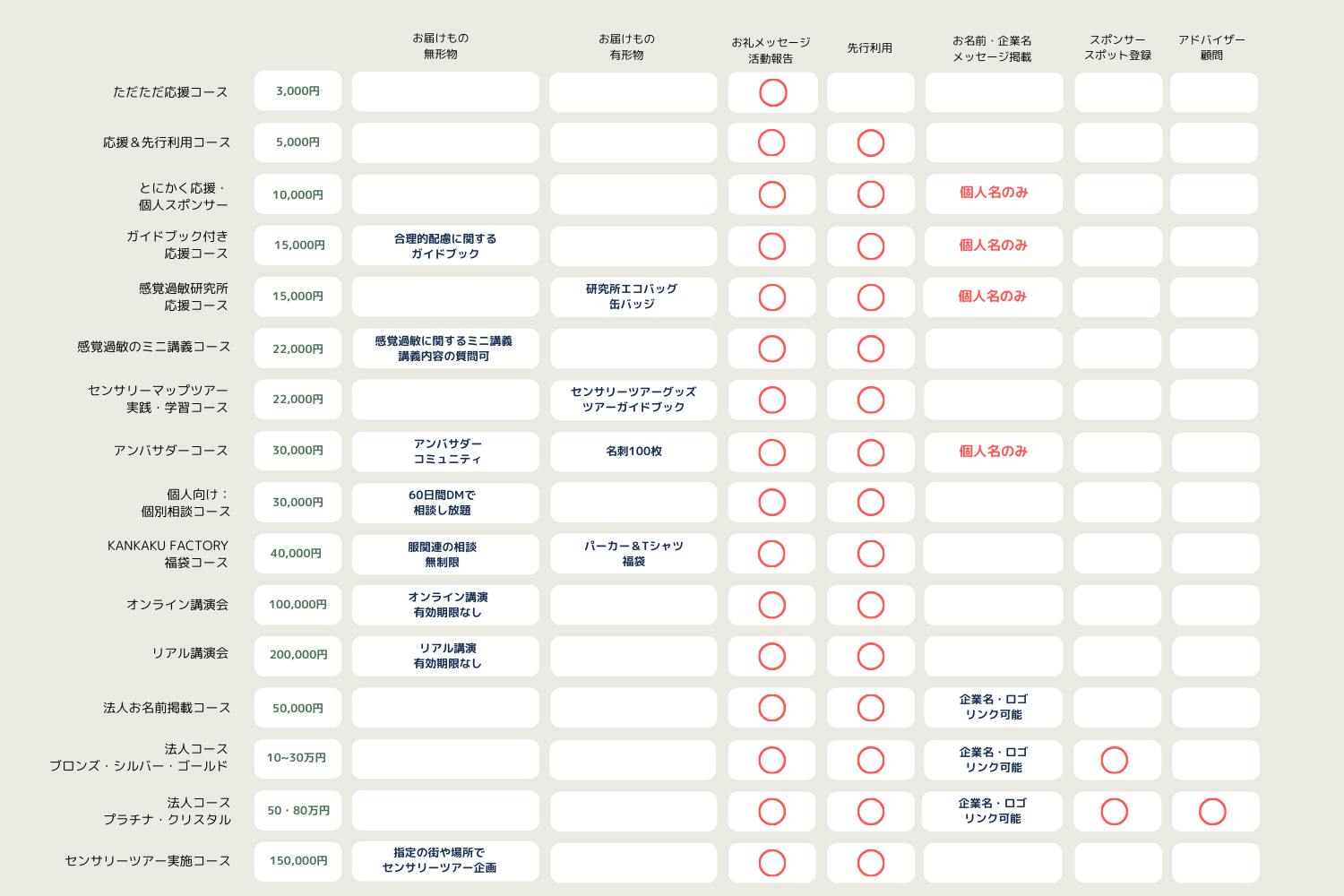Click the 先行利用 circle for リアル講演会
The image size is (1344, 896).
(870, 657)
